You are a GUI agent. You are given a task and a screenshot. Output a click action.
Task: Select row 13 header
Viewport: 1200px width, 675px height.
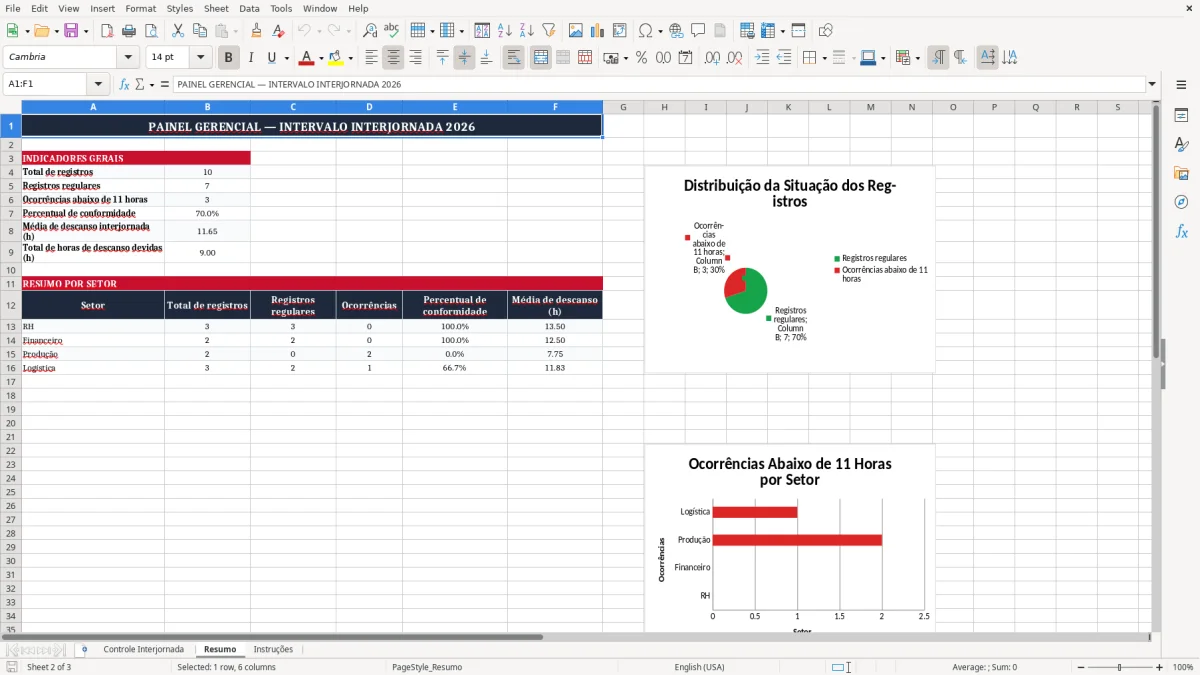coord(11,326)
